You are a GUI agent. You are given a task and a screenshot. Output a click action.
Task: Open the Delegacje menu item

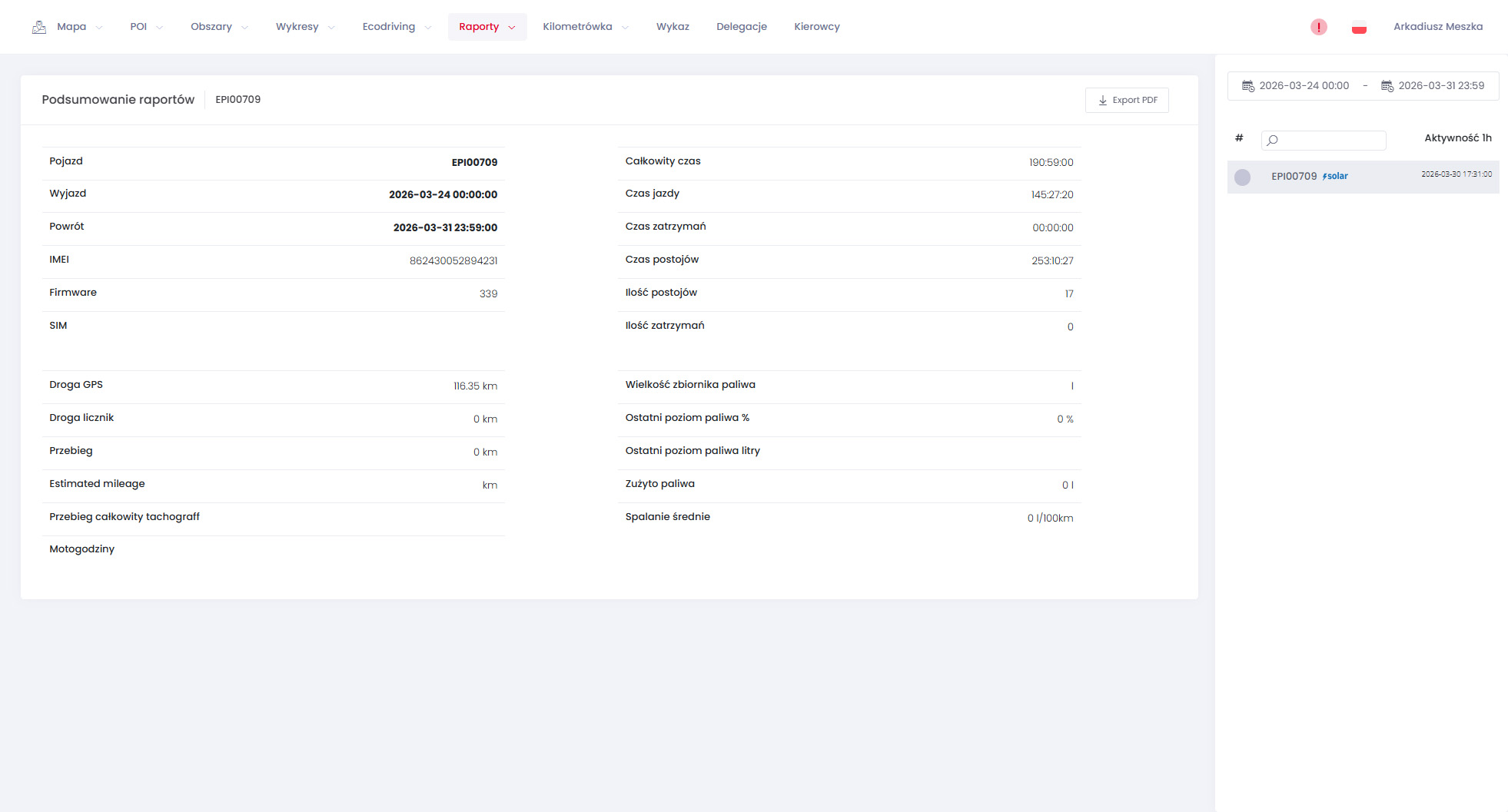click(741, 27)
